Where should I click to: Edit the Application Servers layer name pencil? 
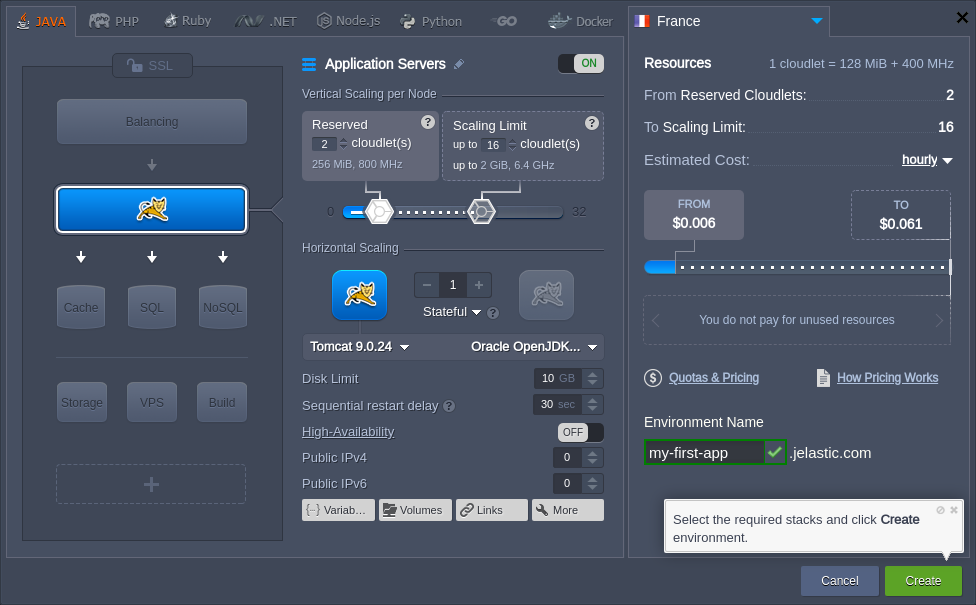(x=459, y=64)
